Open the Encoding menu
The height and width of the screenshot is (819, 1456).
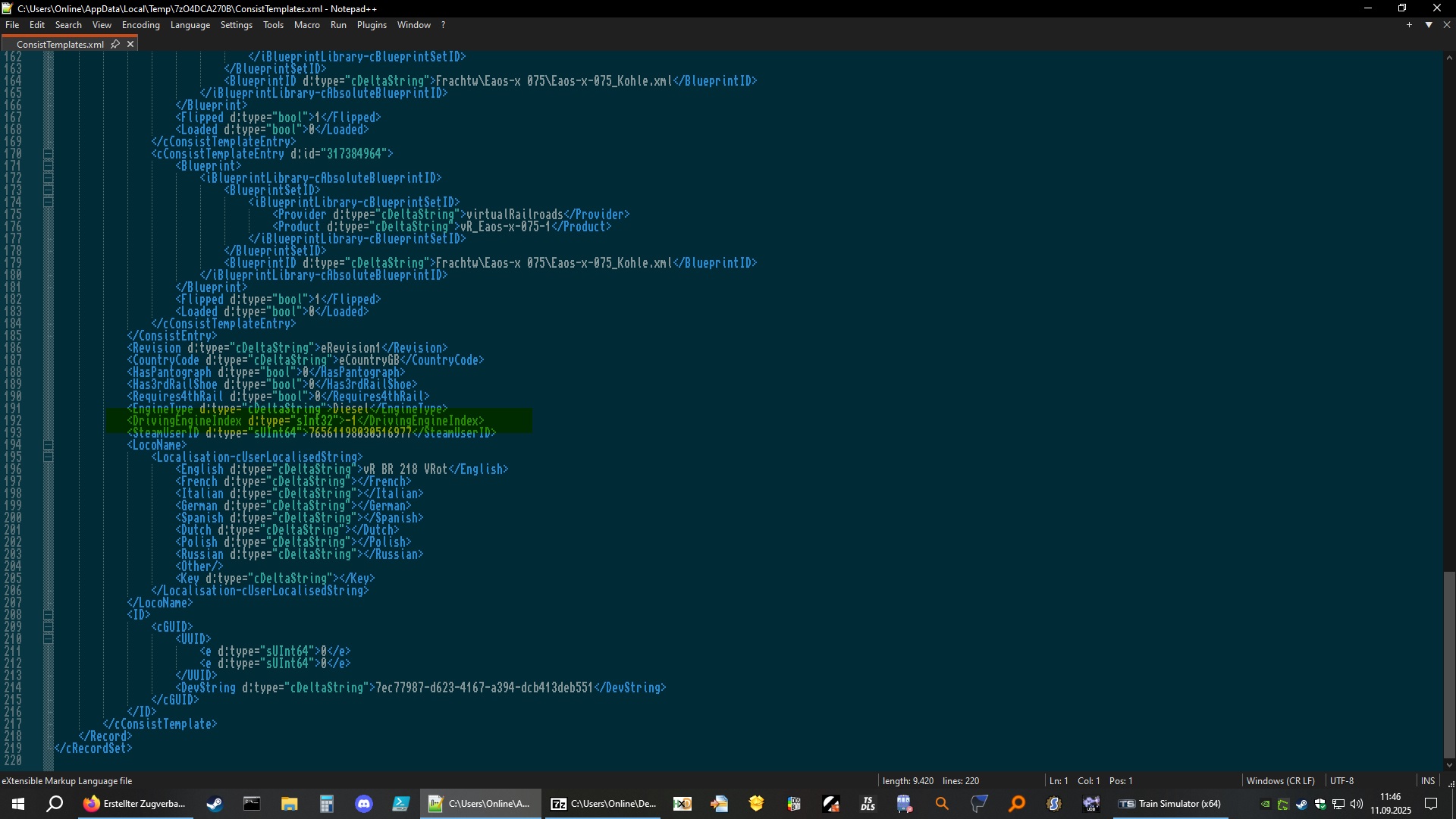(x=141, y=25)
